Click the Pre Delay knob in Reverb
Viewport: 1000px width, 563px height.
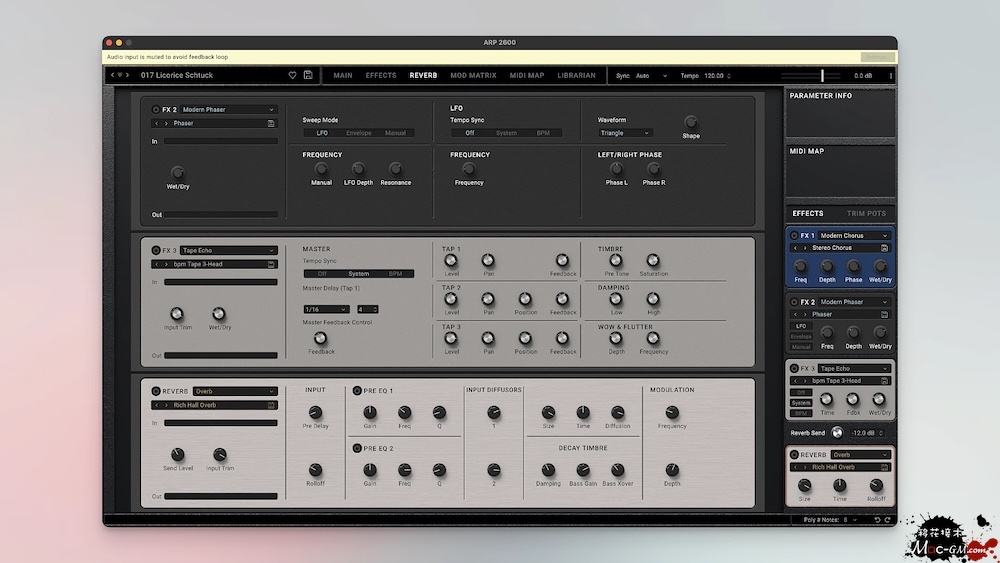pos(315,413)
